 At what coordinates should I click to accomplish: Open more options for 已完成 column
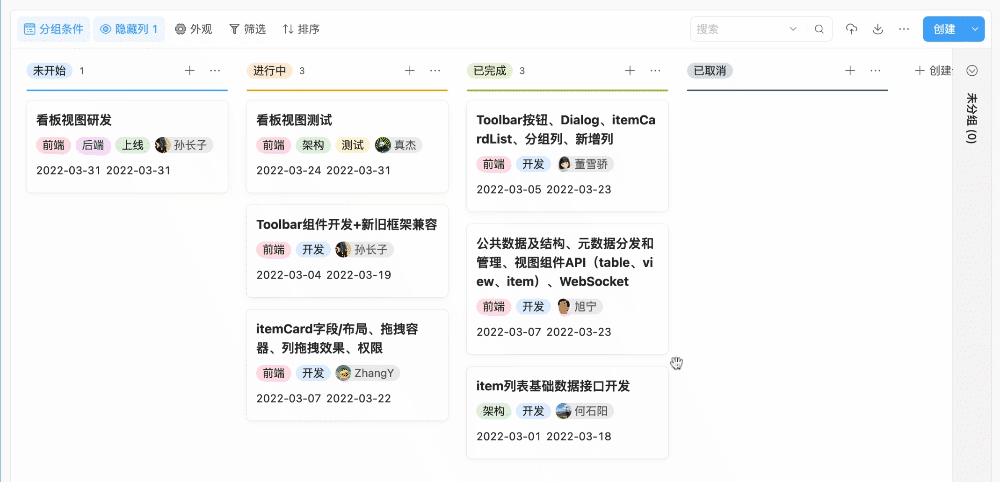click(x=655, y=71)
